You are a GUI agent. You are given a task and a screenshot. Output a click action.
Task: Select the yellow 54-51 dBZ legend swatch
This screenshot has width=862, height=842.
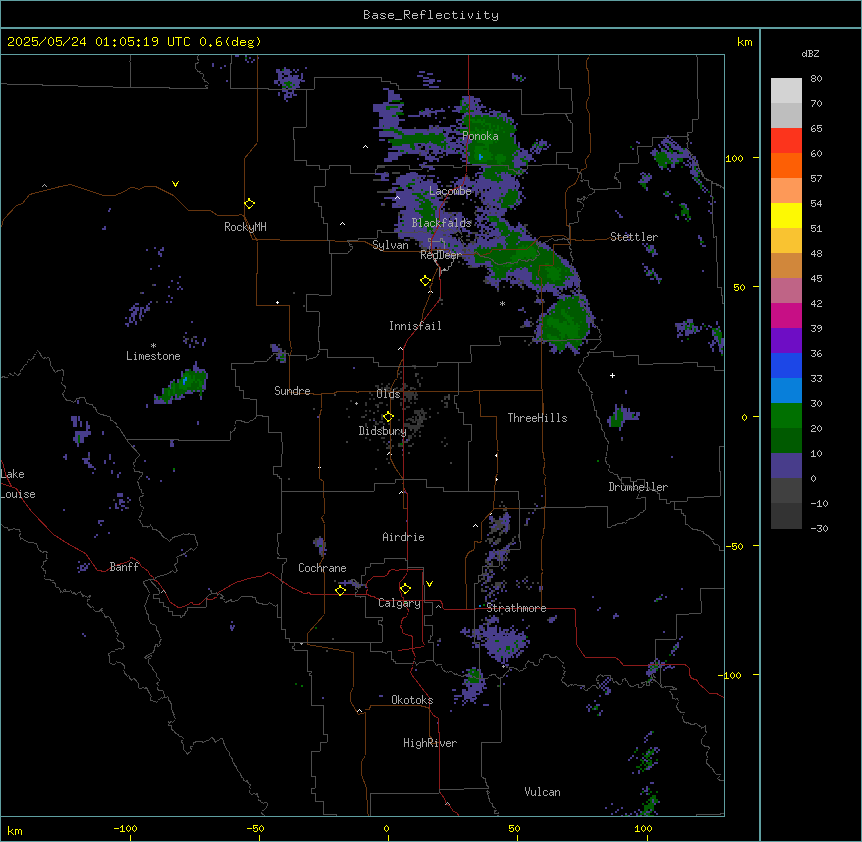pos(786,215)
